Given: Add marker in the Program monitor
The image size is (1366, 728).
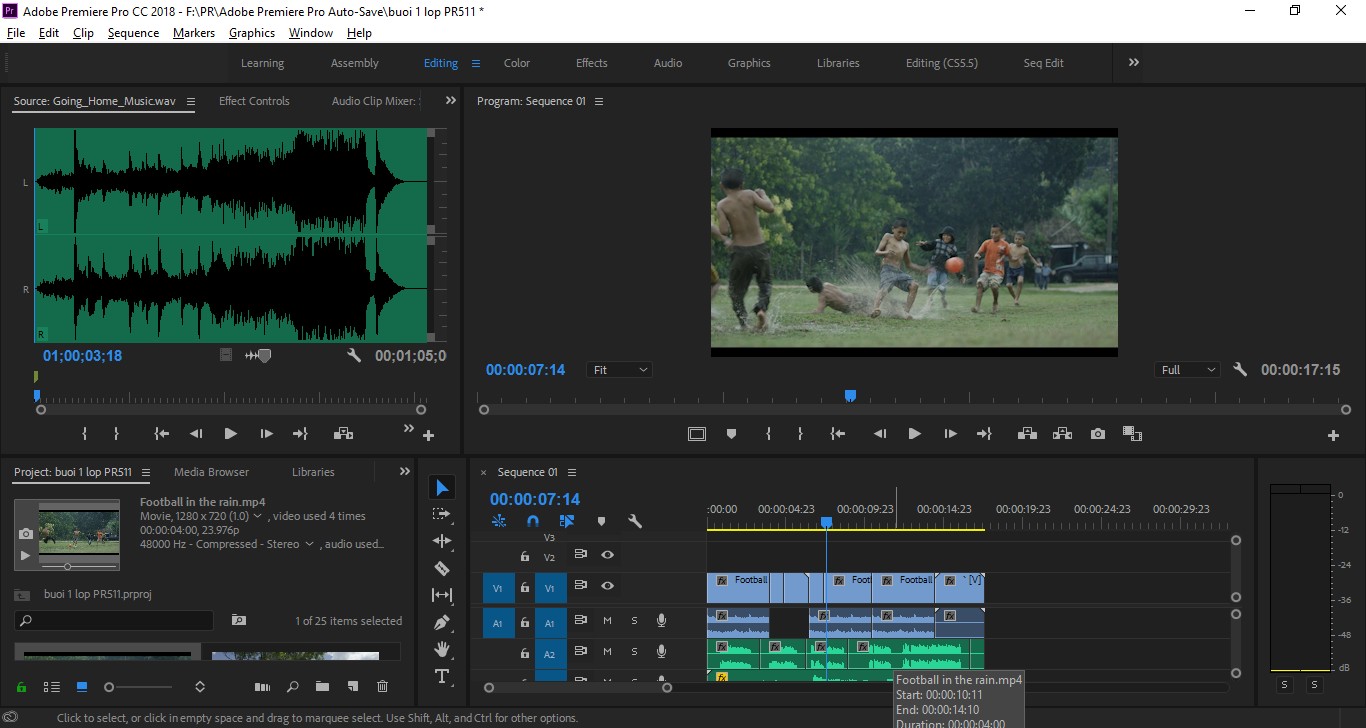Looking at the screenshot, I should click(731, 434).
